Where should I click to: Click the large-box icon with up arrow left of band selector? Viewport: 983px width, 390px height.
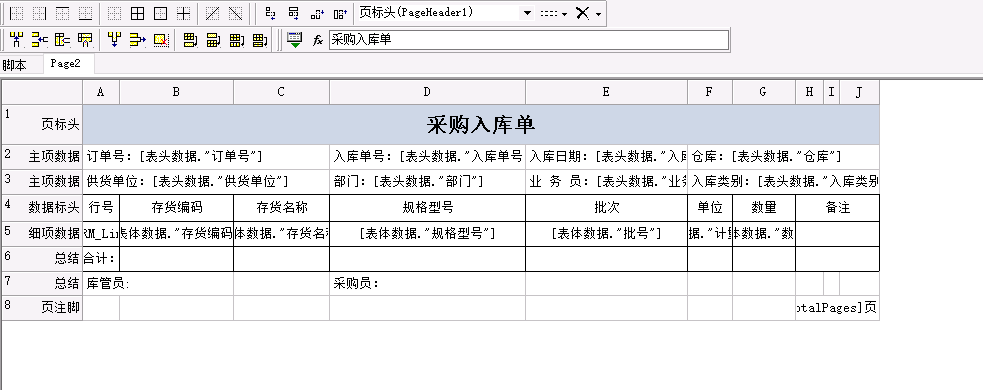[340, 13]
